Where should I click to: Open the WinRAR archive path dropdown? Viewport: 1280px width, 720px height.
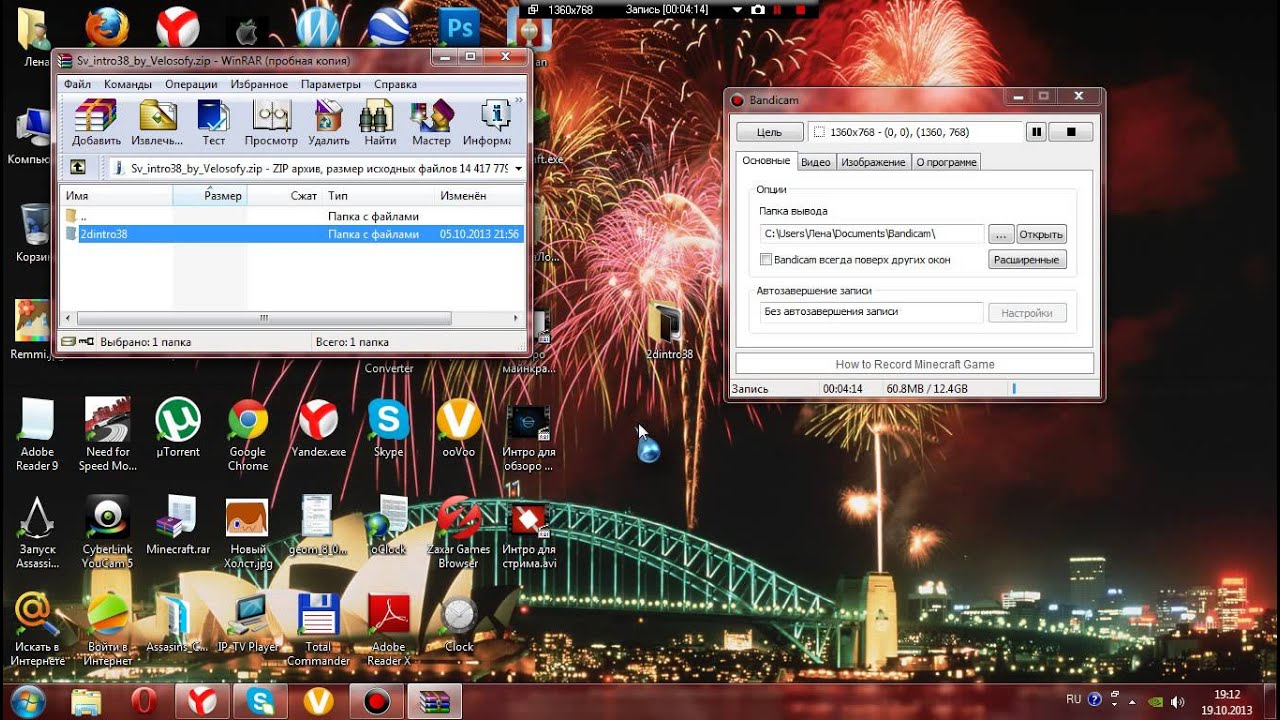[x=518, y=169]
